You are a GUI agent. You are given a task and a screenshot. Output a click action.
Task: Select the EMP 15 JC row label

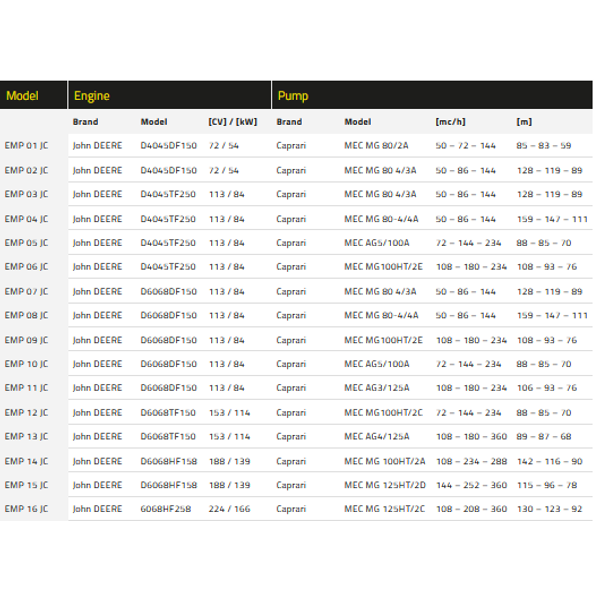[x=26, y=485]
